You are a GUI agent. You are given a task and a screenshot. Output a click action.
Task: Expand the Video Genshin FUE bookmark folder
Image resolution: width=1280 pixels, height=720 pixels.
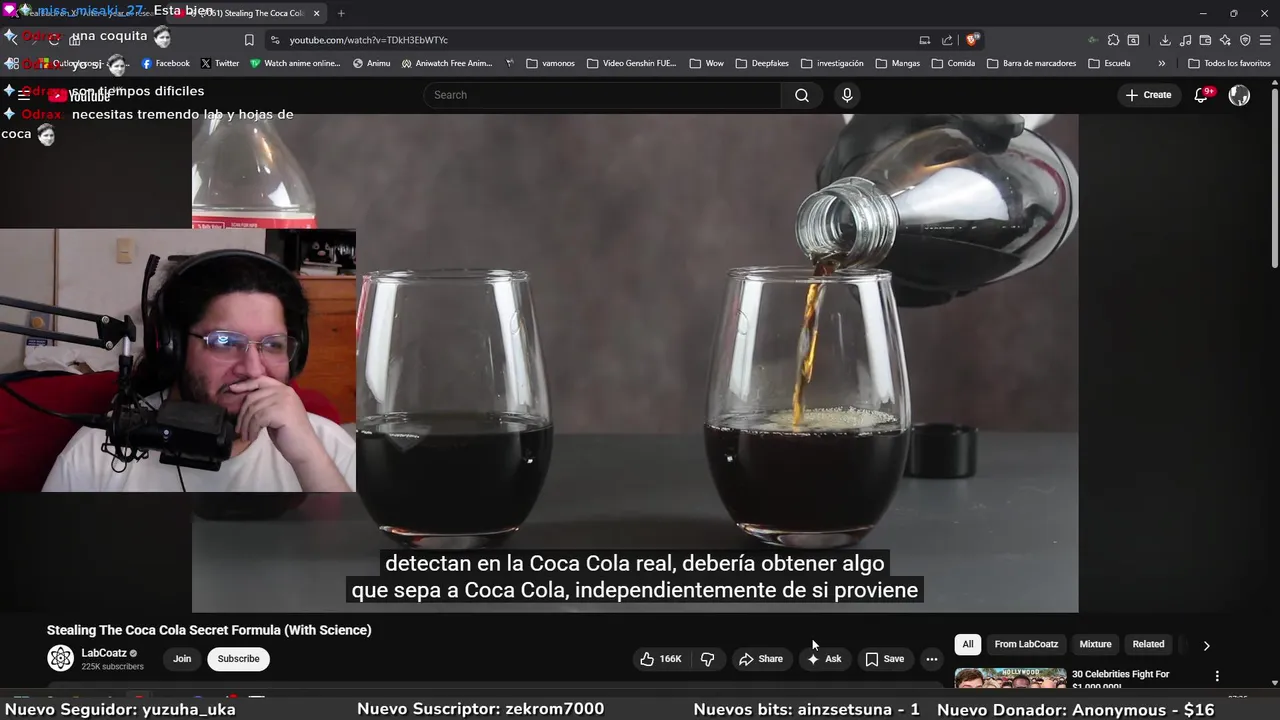pyautogui.click(x=631, y=63)
